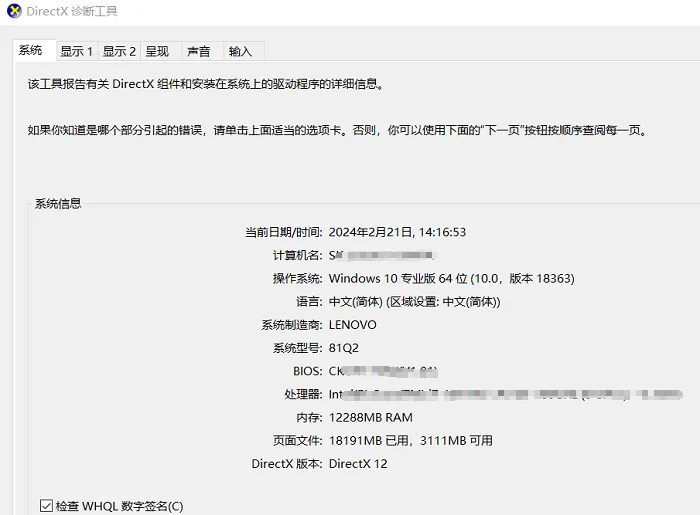Click the 内存 label

tap(309, 418)
